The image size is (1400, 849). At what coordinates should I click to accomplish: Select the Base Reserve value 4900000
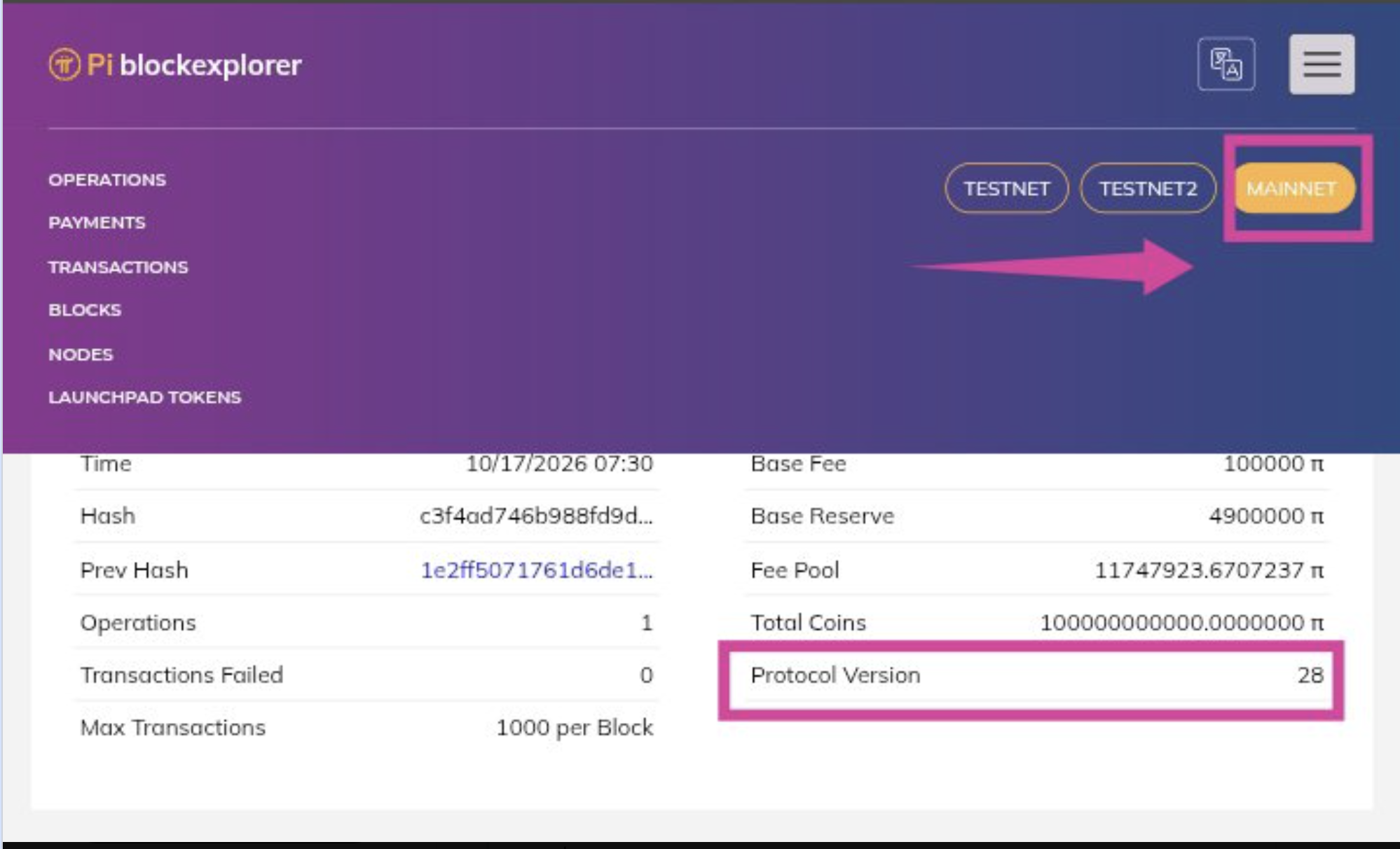pyautogui.click(x=1266, y=516)
